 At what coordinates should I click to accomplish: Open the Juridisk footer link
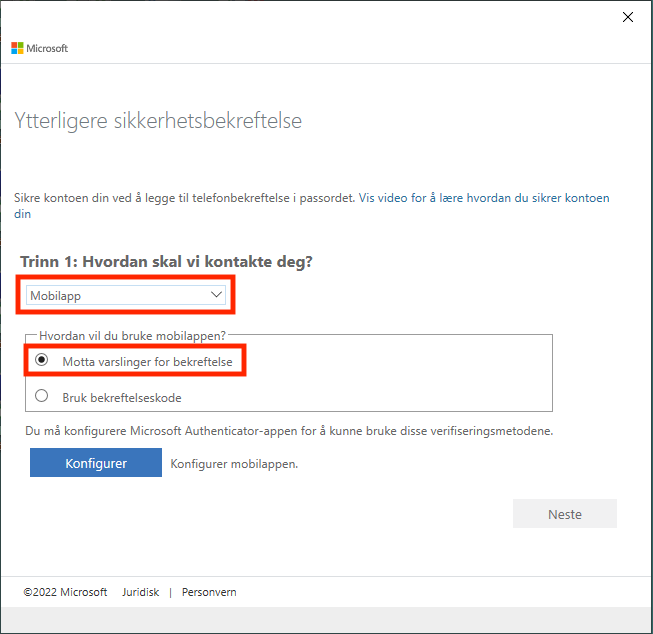click(140, 592)
